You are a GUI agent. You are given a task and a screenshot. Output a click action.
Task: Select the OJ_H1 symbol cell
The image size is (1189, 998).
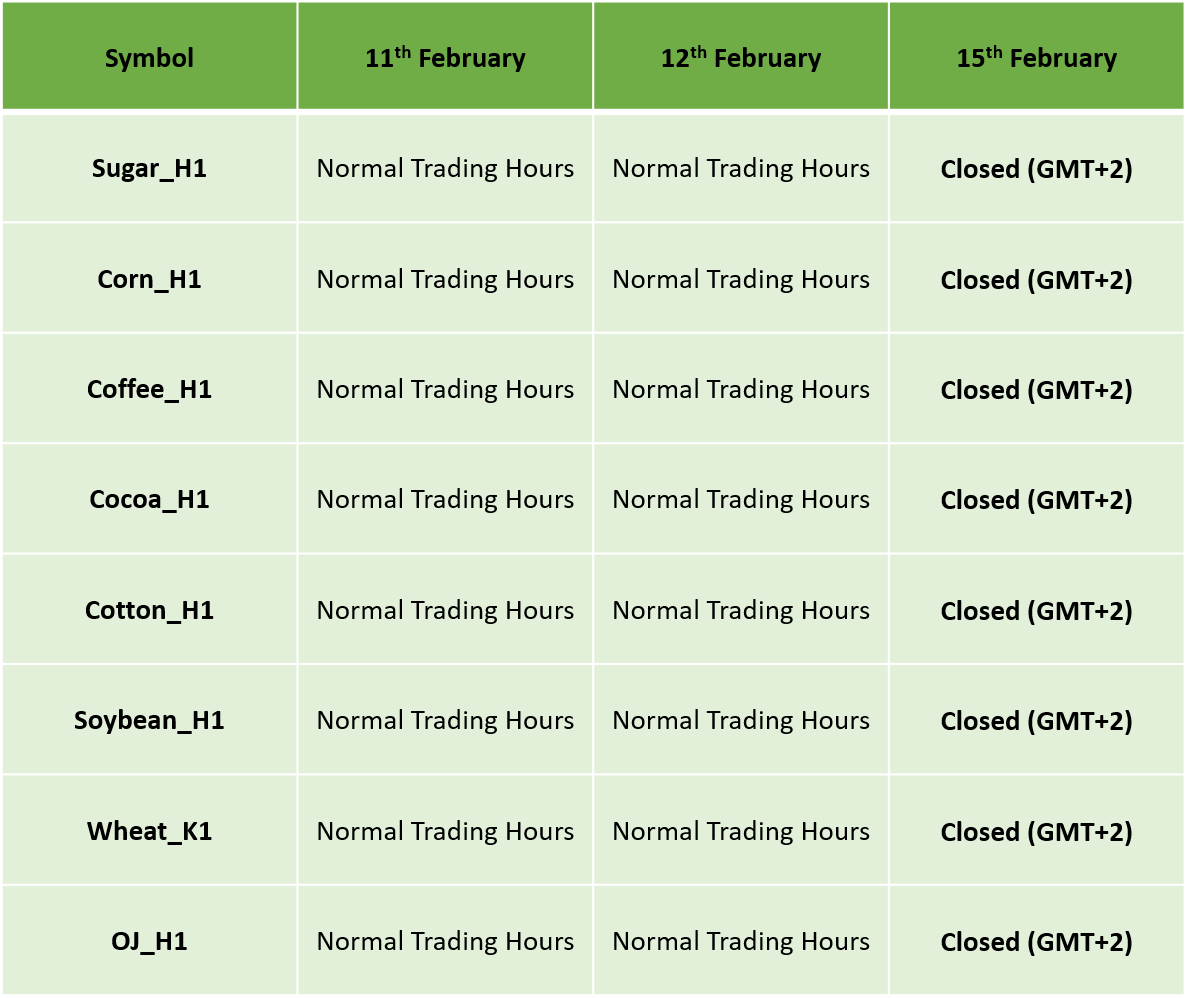149,940
